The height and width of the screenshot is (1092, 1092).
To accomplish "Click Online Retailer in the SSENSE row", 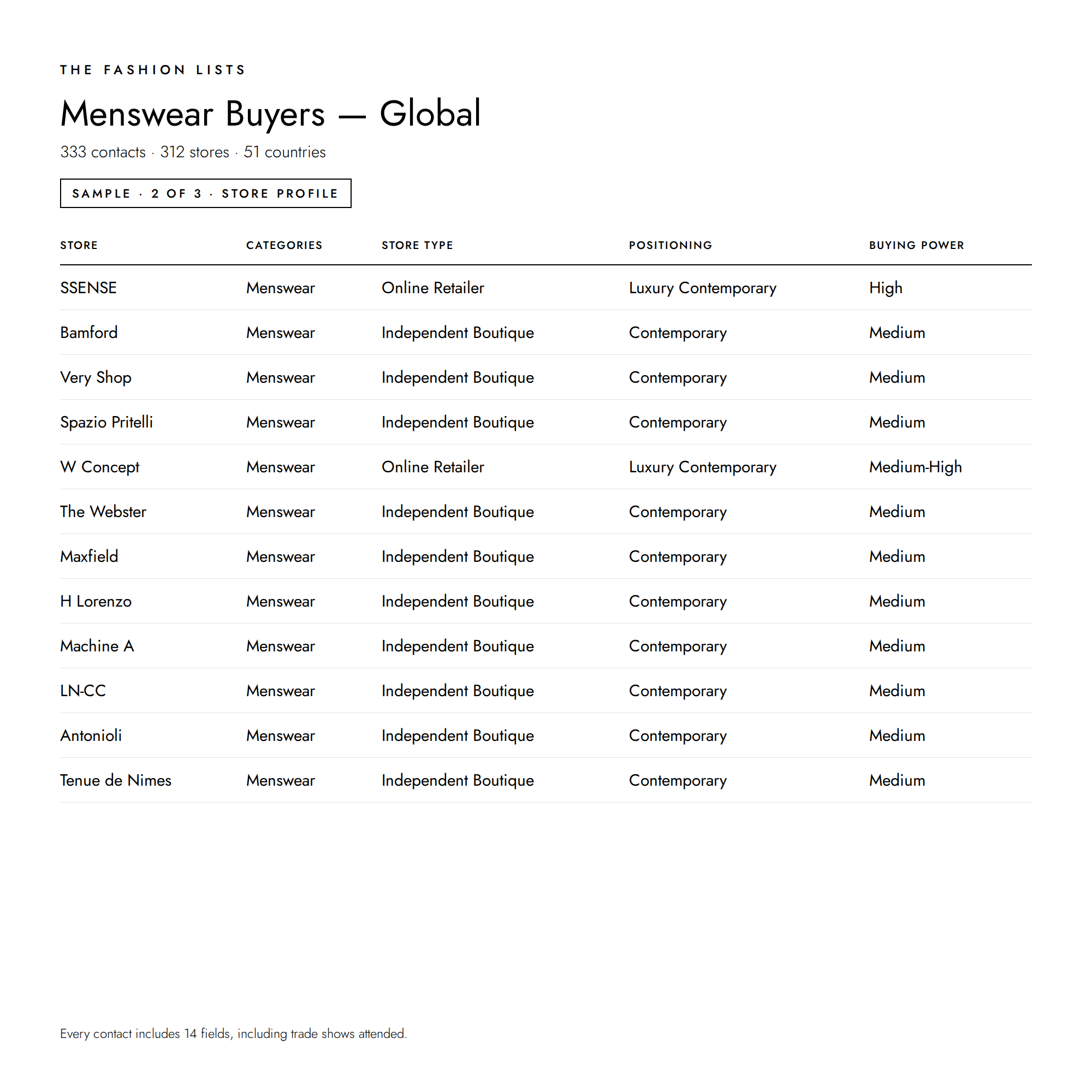I will (433, 288).
